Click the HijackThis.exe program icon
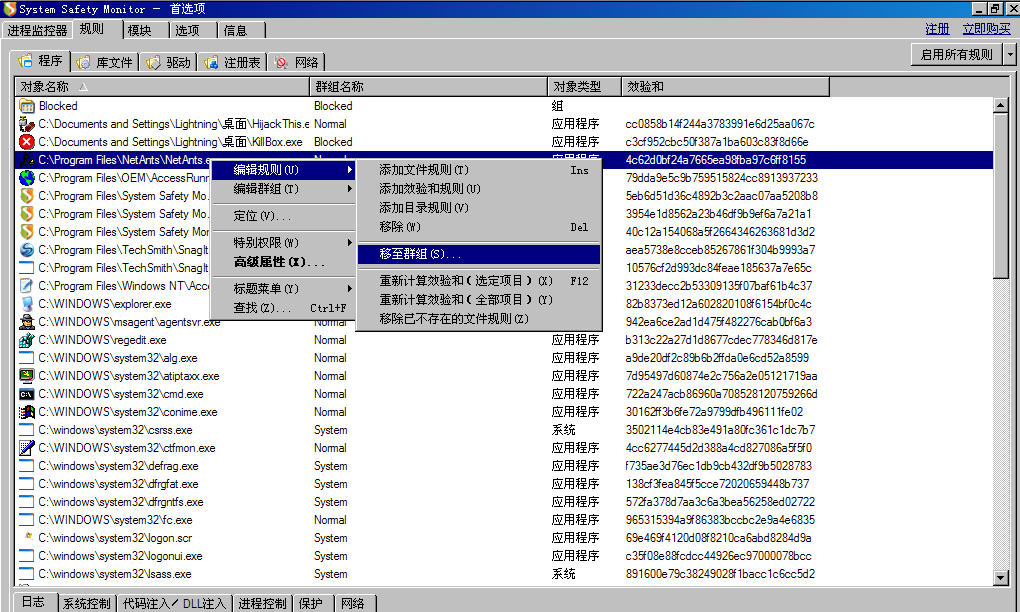Screen dimensions: 1020x612 click(x=27, y=124)
